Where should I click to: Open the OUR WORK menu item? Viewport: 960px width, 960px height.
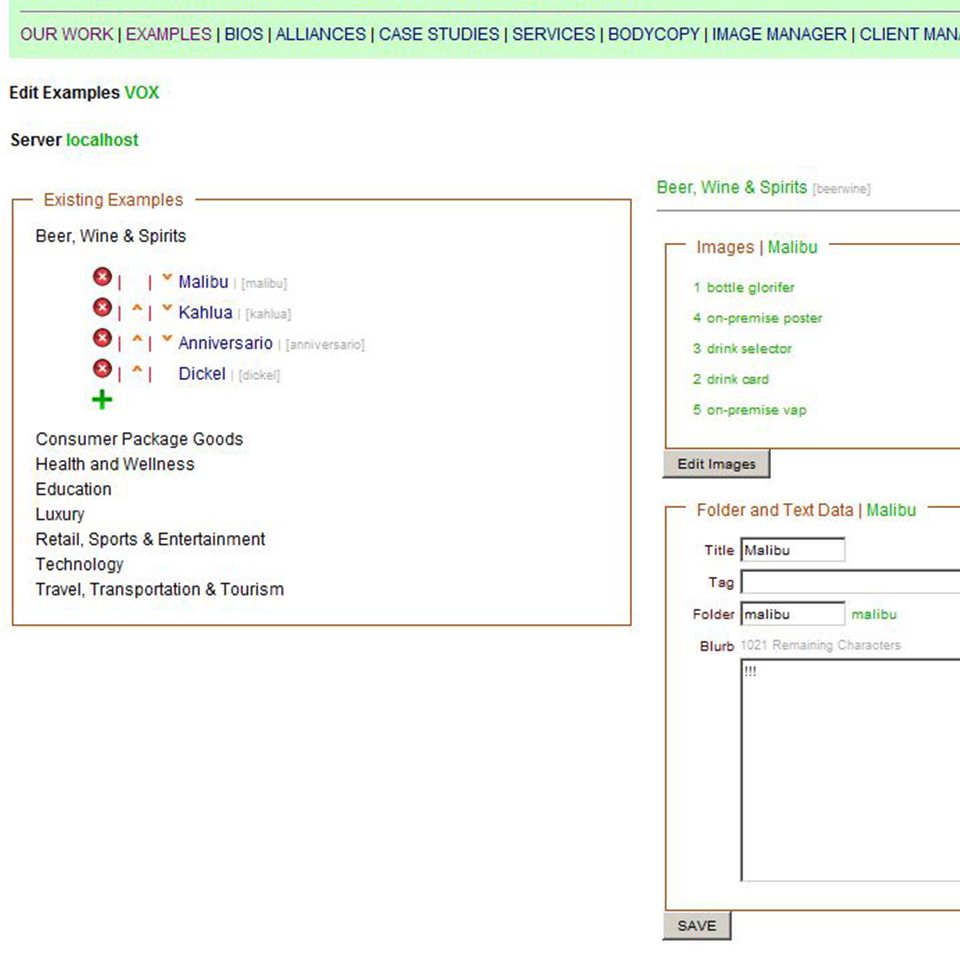click(x=67, y=34)
